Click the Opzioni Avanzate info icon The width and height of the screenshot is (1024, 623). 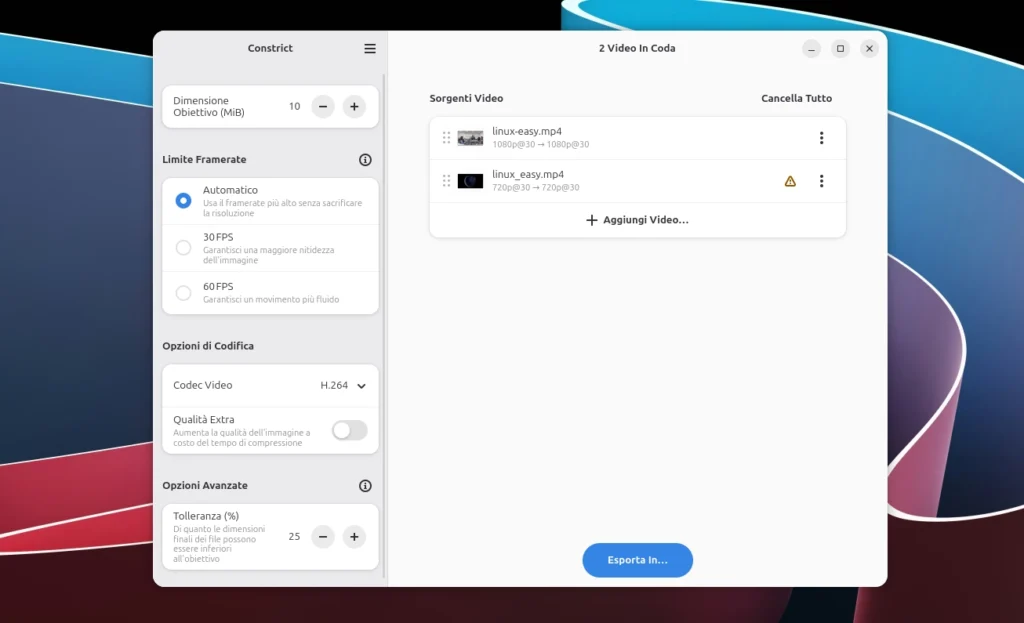pos(365,486)
